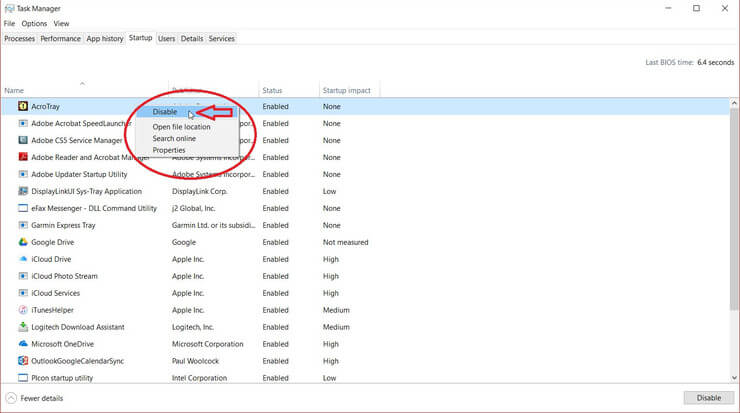The height and width of the screenshot is (413, 740).
Task: Click the Intel Corporation publisher cell
Action: (199, 378)
